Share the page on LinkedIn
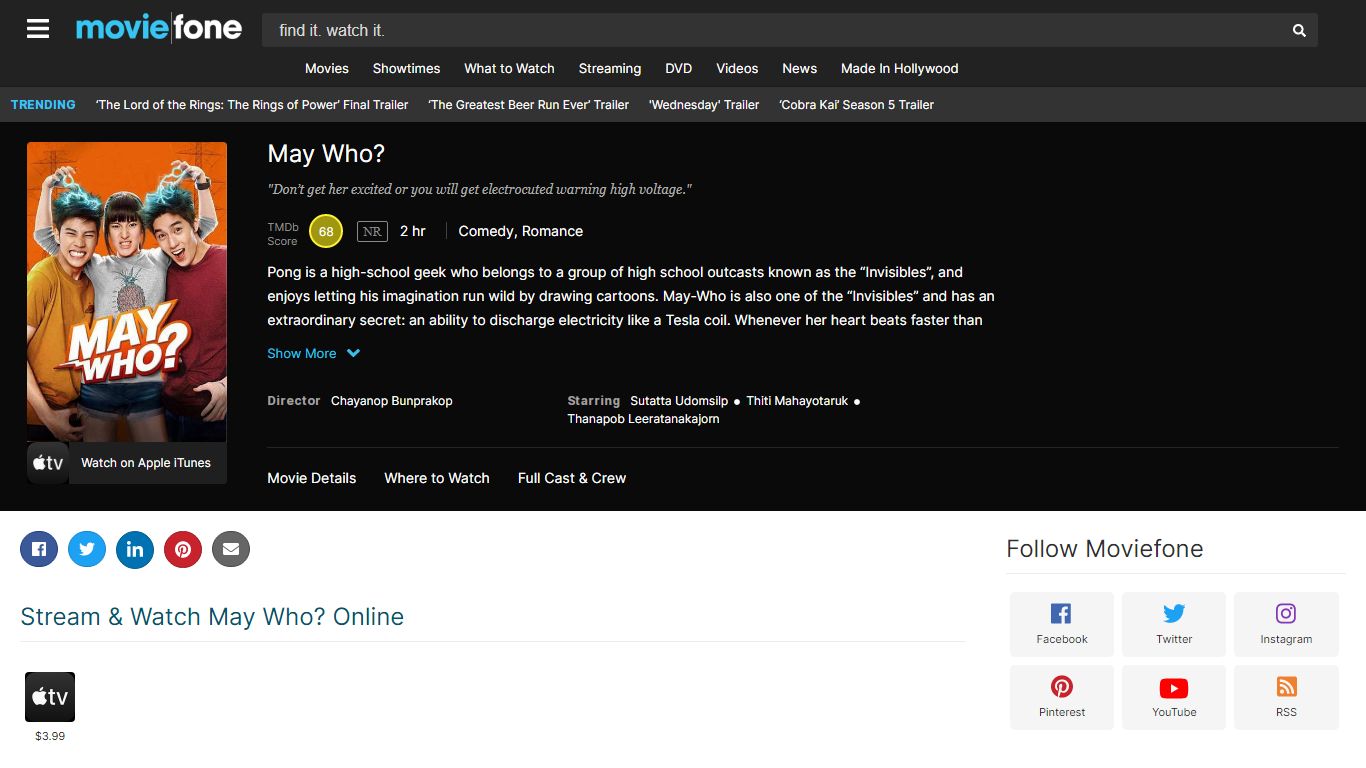1366x768 pixels. coord(135,549)
